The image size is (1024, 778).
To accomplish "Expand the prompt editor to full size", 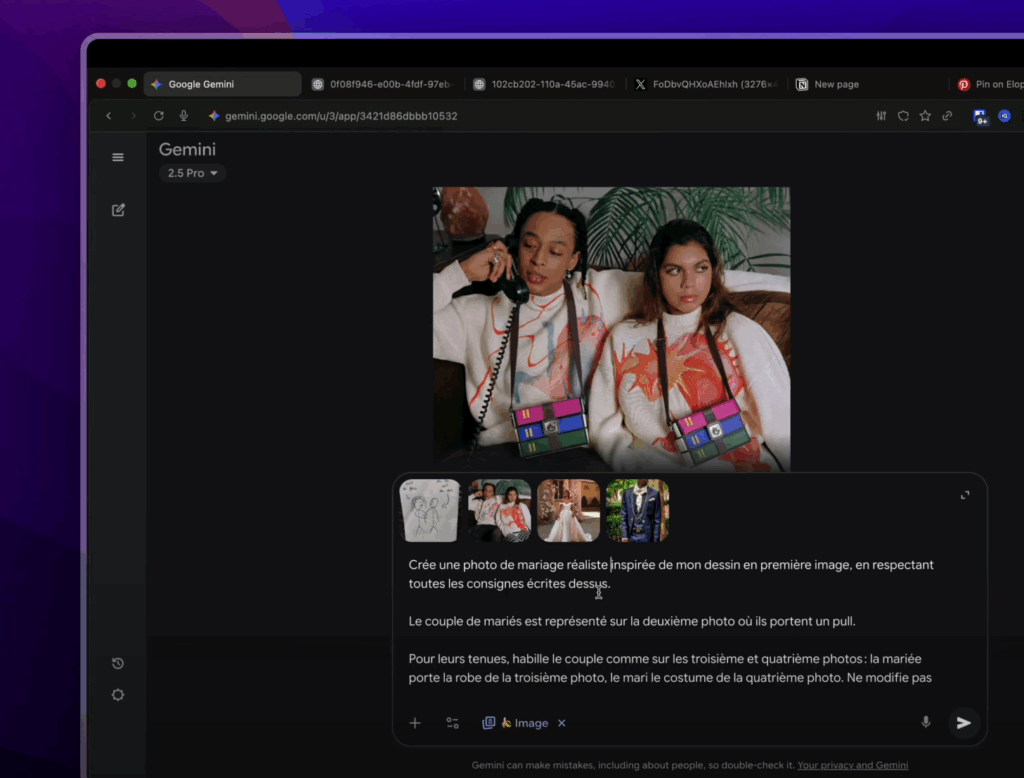I will pyautogui.click(x=965, y=495).
